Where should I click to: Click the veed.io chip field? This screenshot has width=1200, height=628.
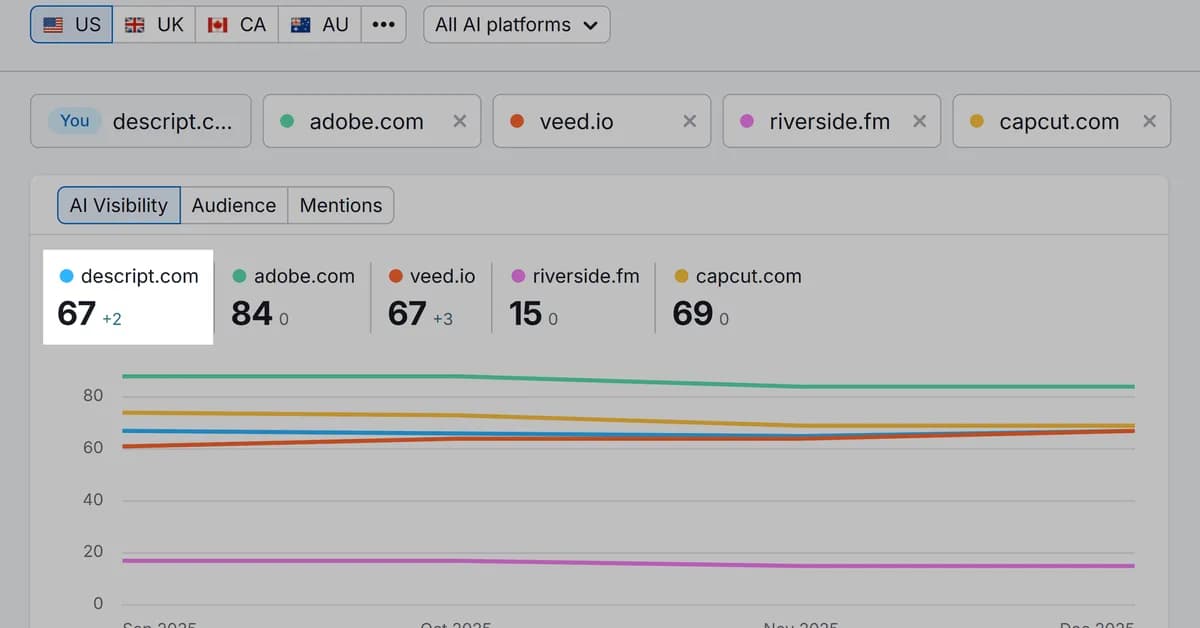(602, 121)
